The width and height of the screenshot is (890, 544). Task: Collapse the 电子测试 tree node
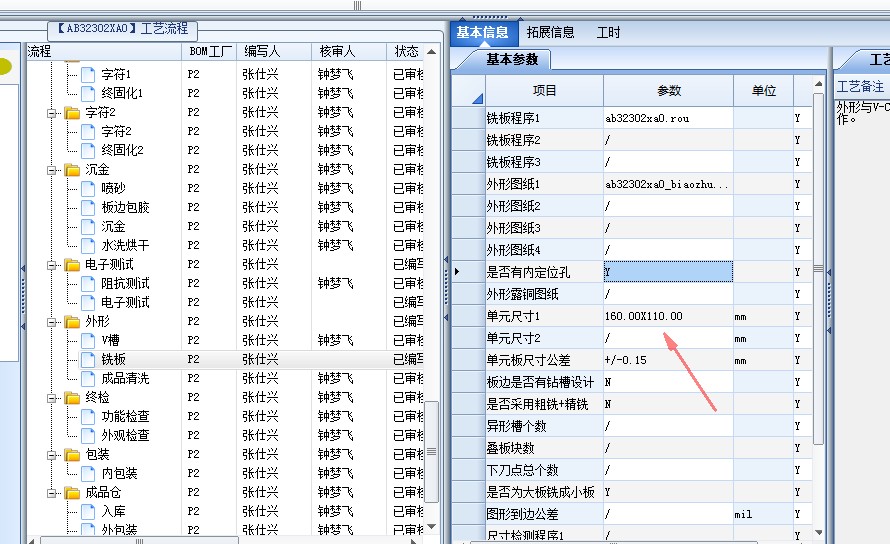(x=52, y=265)
